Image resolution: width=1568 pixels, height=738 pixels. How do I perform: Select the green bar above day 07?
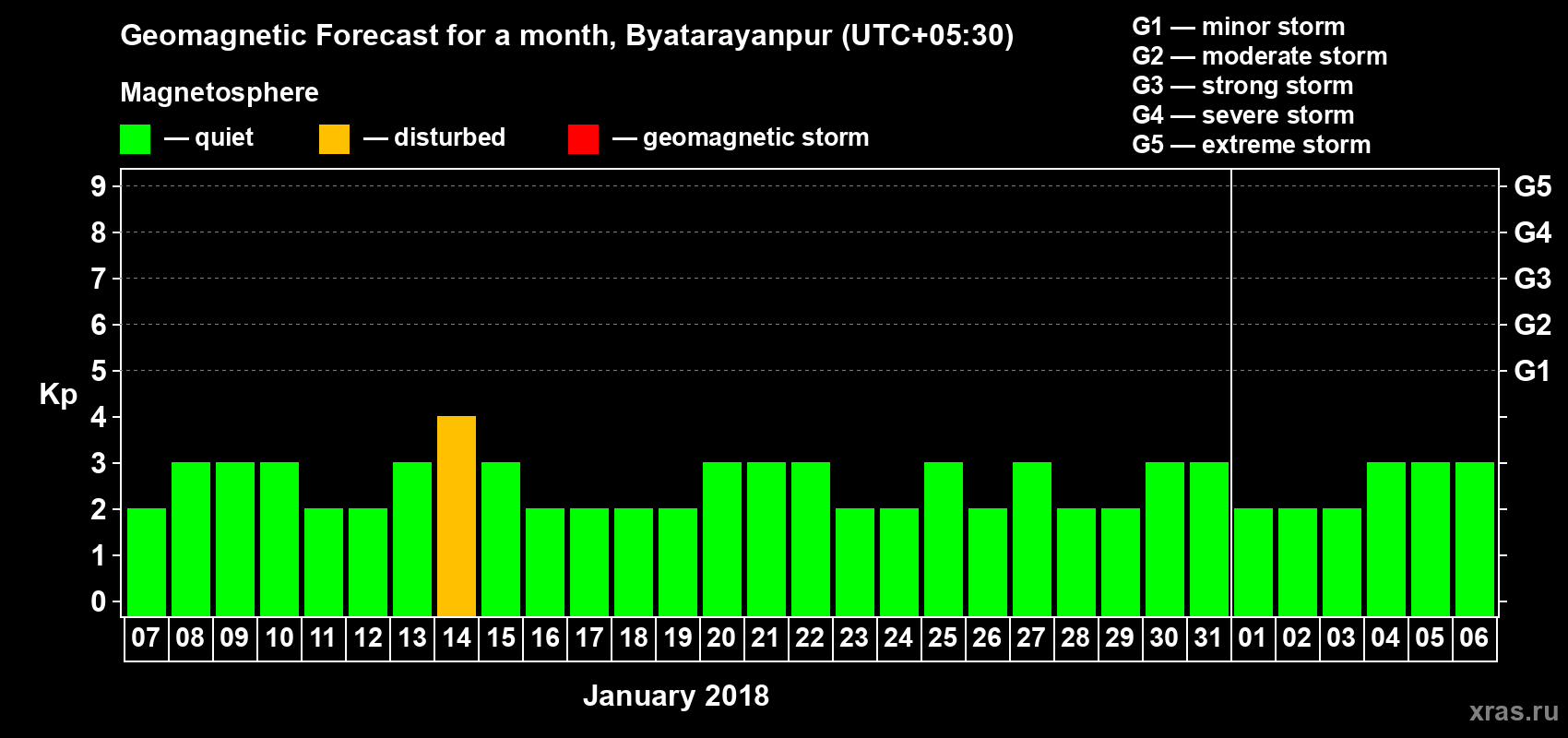tap(147, 562)
